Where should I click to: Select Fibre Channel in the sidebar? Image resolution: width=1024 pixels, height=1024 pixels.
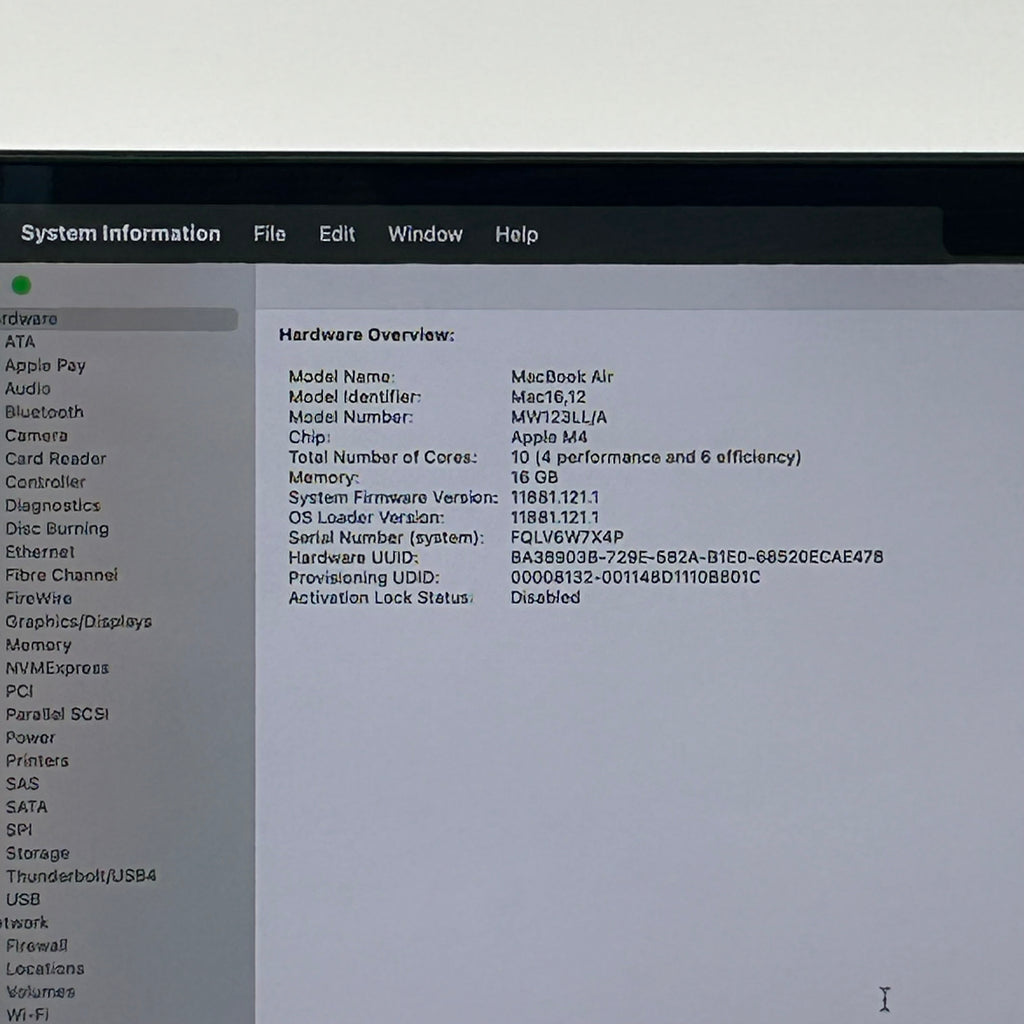tap(61, 575)
